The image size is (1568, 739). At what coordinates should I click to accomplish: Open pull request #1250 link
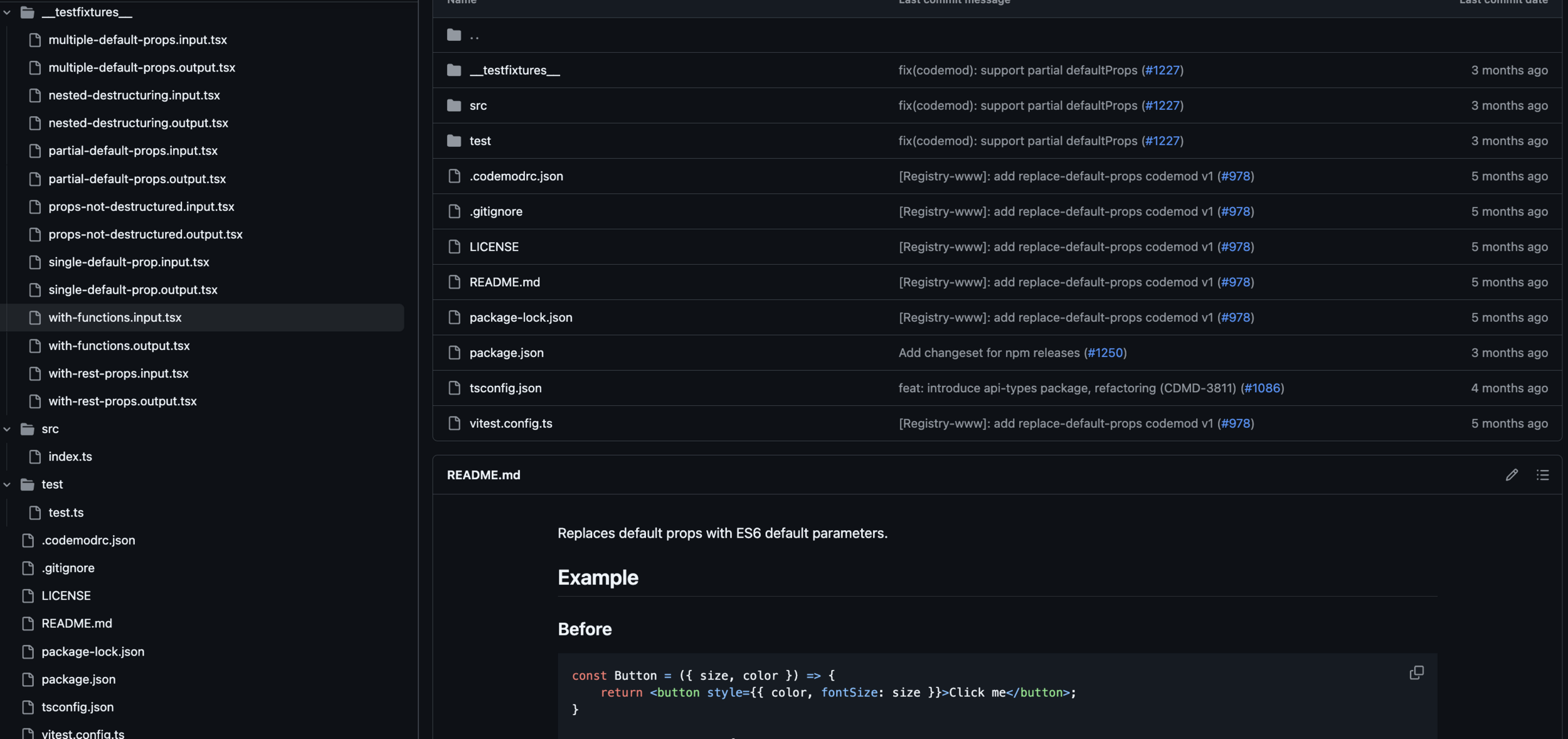1105,353
